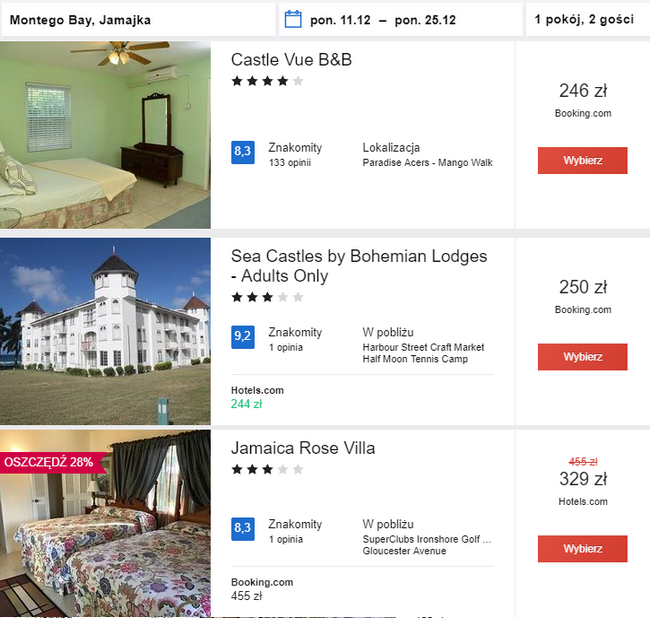
Task: Click the star rating of Castle Vue B&B
Action: (x=267, y=81)
